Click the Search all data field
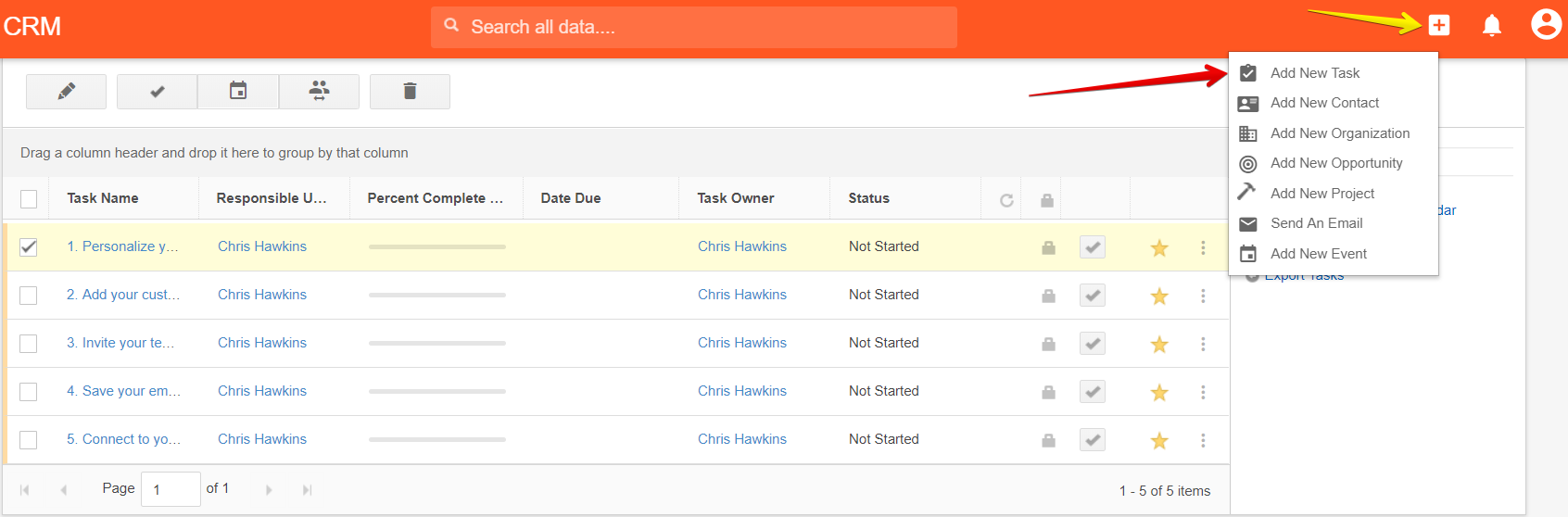The height and width of the screenshot is (517, 1568). (694, 27)
